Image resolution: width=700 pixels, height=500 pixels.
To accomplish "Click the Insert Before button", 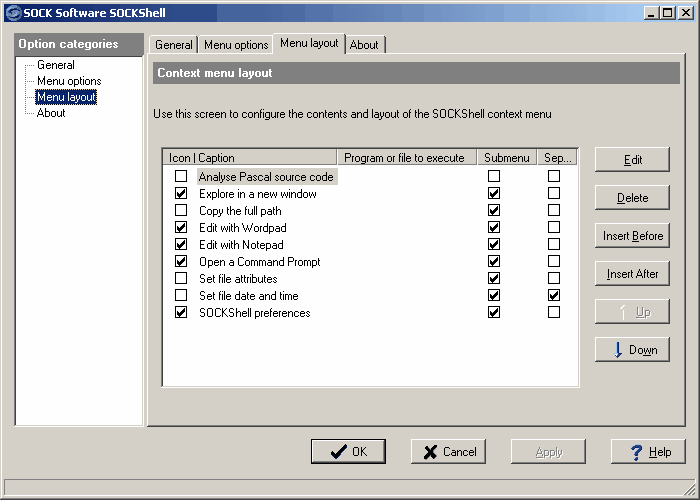I will point(632,236).
